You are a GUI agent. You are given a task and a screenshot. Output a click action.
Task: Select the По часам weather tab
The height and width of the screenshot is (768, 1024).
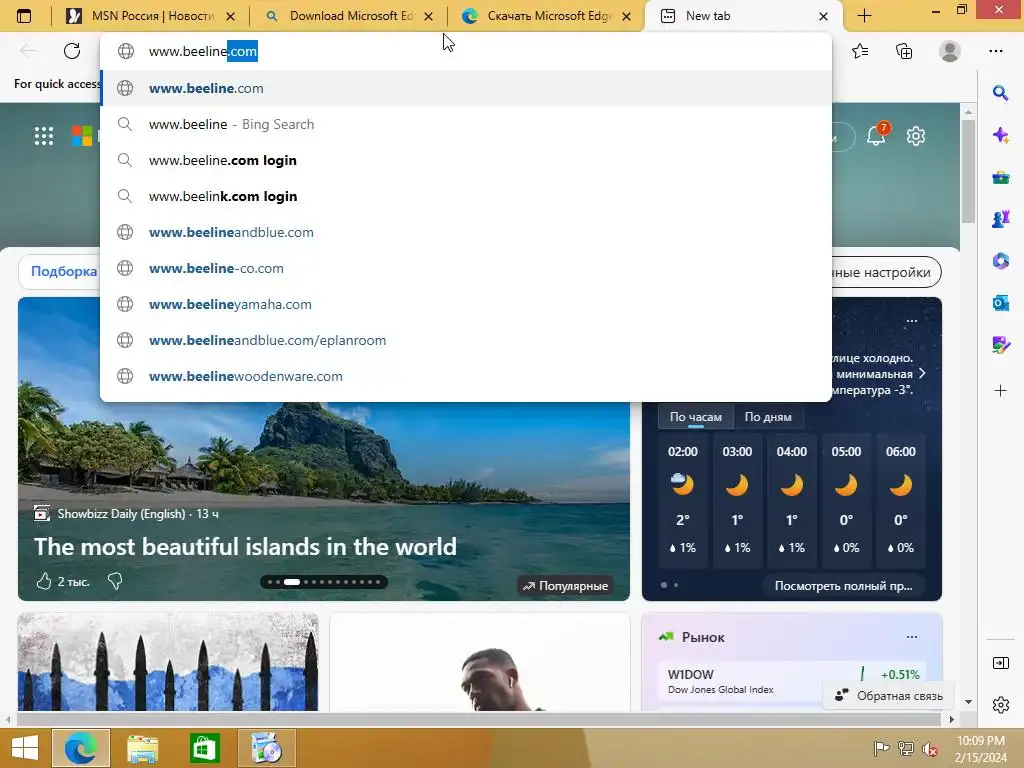coord(696,417)
